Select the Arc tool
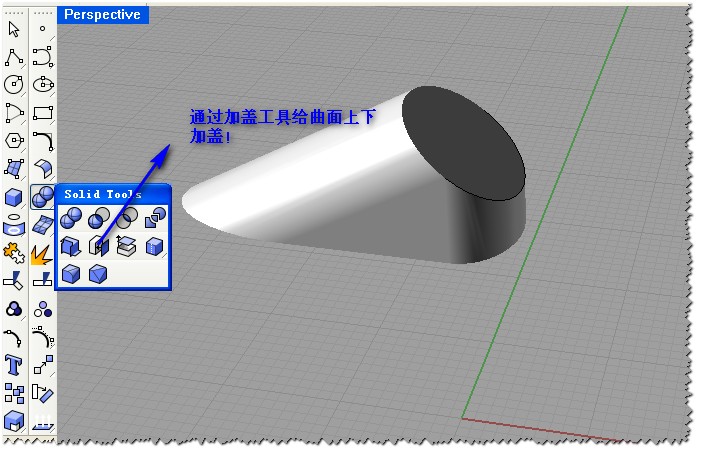Viewport: 702px width, 454px height. tap(14, 112)
